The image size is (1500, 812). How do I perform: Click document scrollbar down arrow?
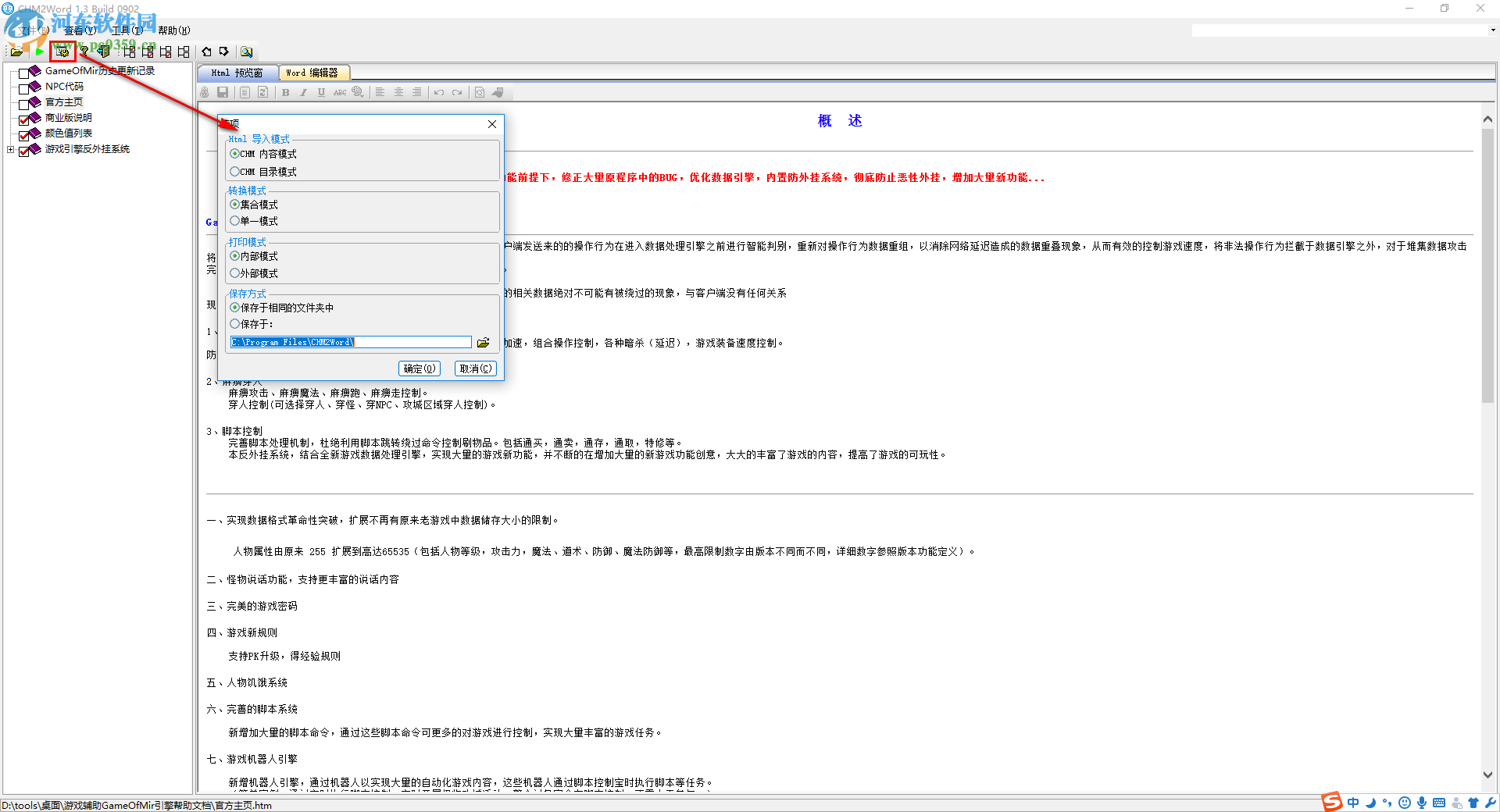coord(1487,775)
